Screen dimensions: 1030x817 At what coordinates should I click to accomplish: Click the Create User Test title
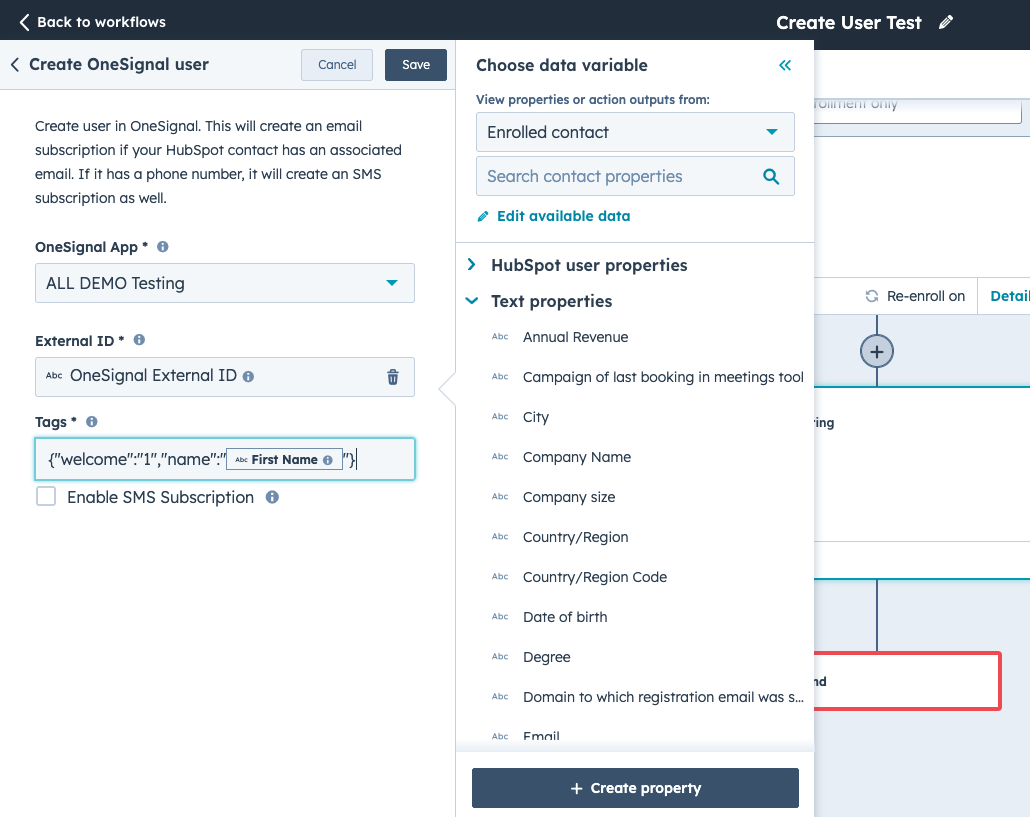coord(849,22)
